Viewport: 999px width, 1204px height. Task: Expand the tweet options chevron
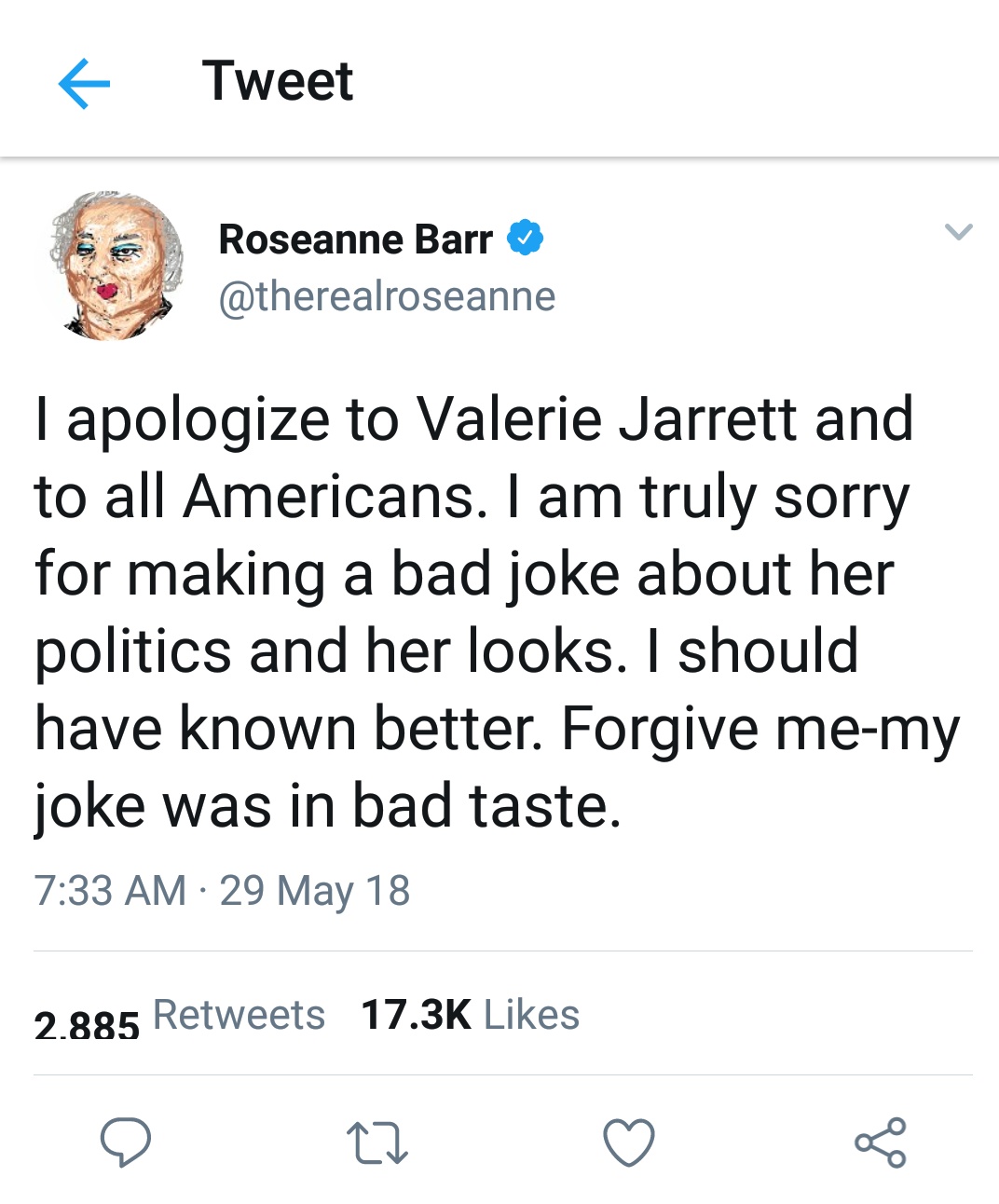pyautogui.click(x=958, y=231)
